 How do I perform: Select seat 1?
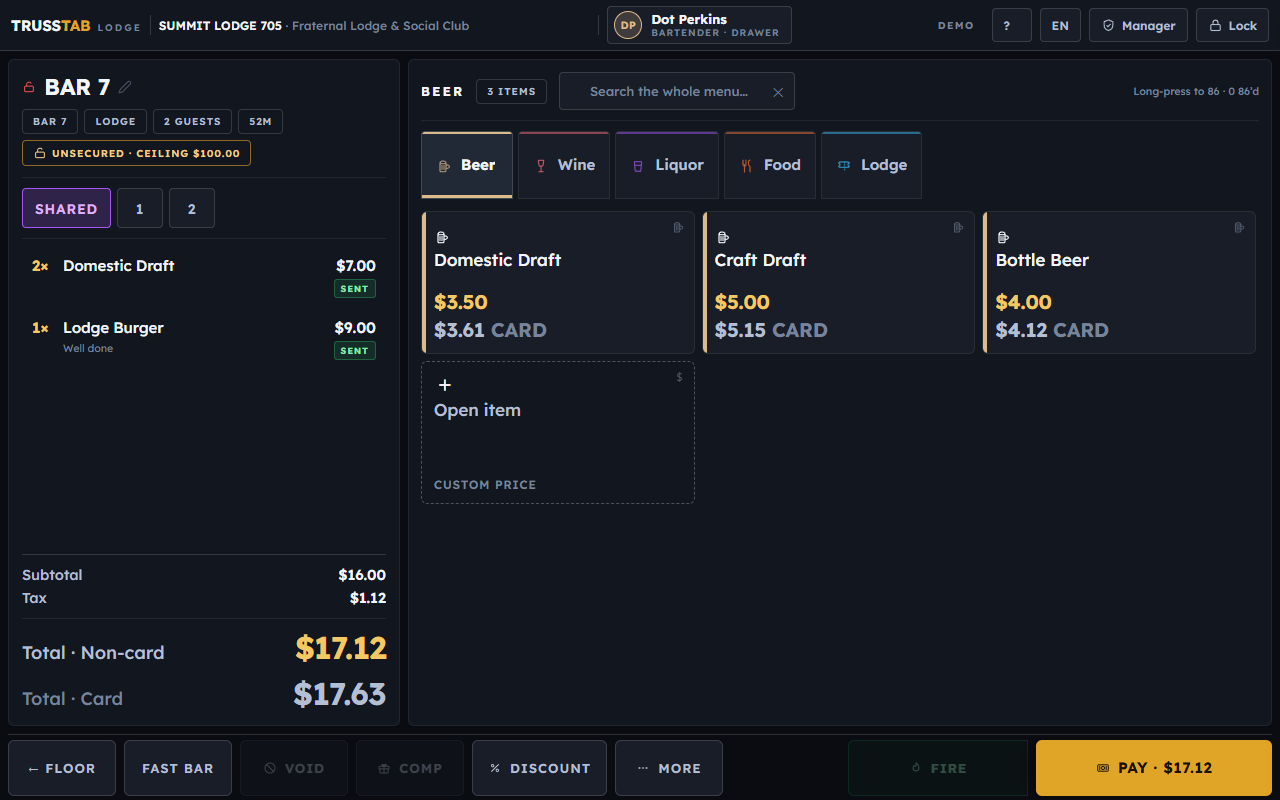pos(140,208)
